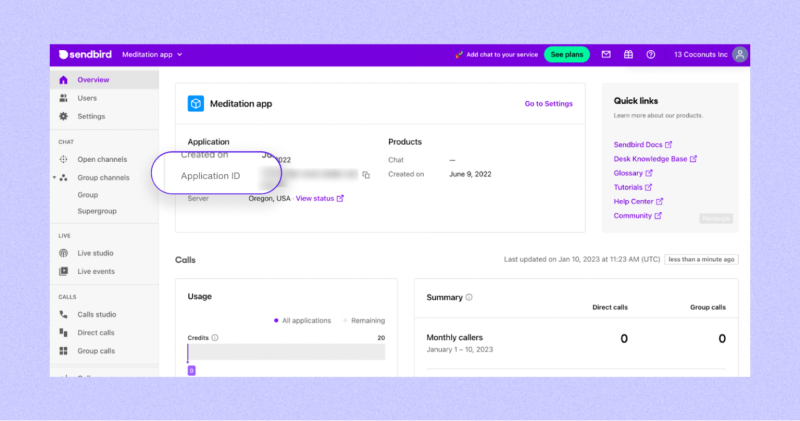The image size is (800, 421).
Task: Open the mail envelope icon
Action: pos(606,55)
